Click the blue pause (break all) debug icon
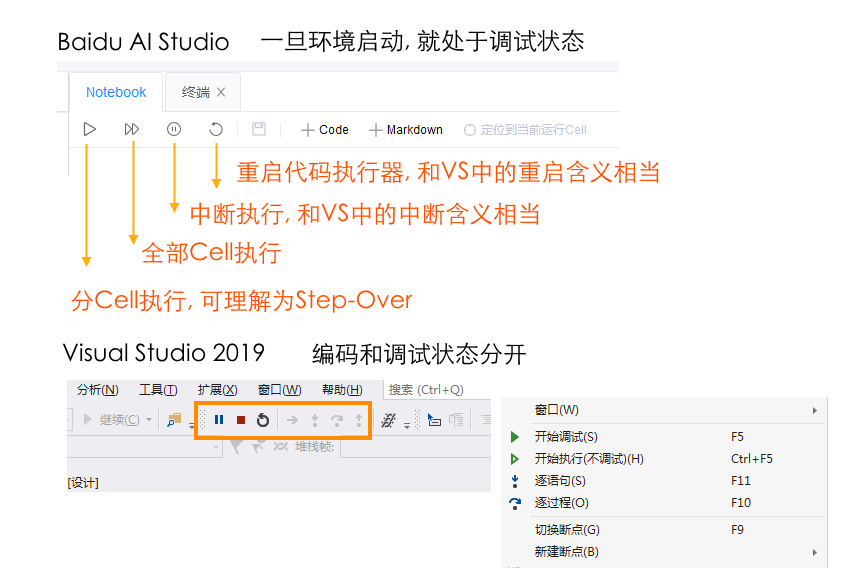This screenshot has width=842, height=574. [x=219, y=419]
